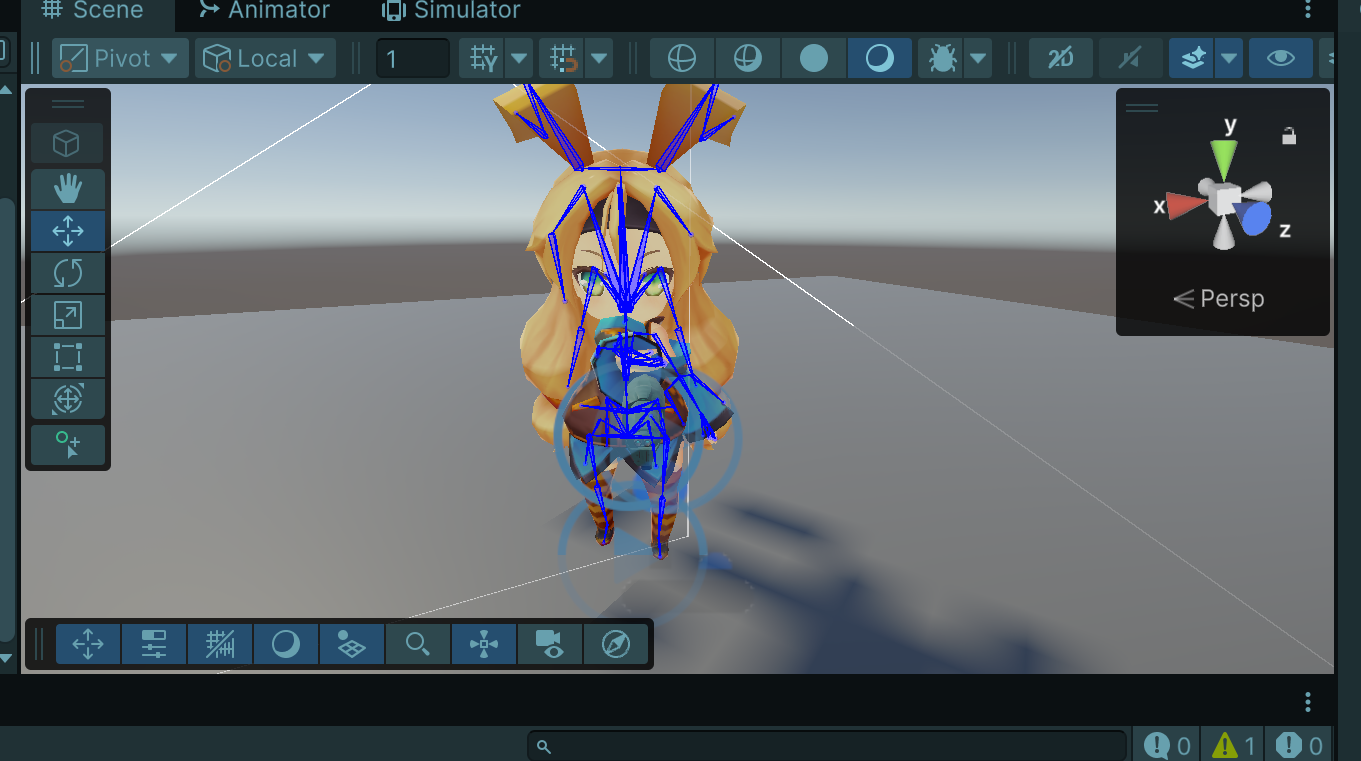Toggle hidden objects visibility eye
The height and width of the screenshot is (761, 1361).
coord(1281,59)
